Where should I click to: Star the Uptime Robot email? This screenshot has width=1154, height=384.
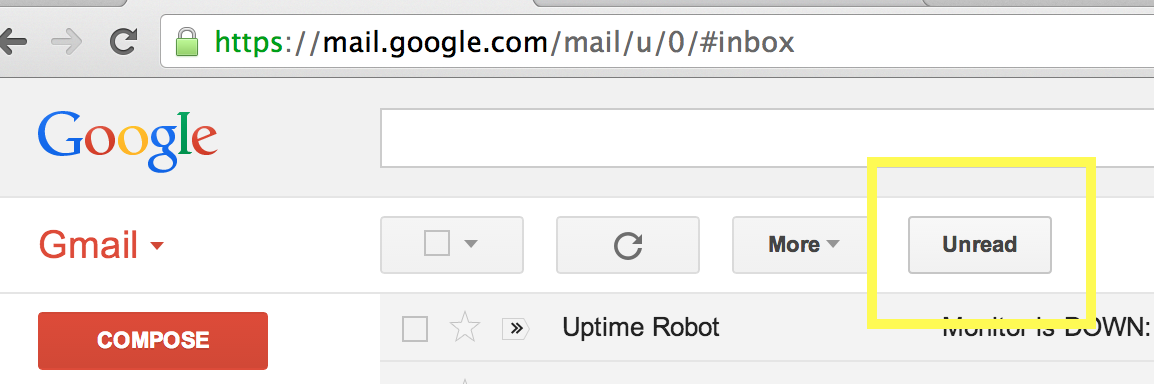tap(464, 327)
